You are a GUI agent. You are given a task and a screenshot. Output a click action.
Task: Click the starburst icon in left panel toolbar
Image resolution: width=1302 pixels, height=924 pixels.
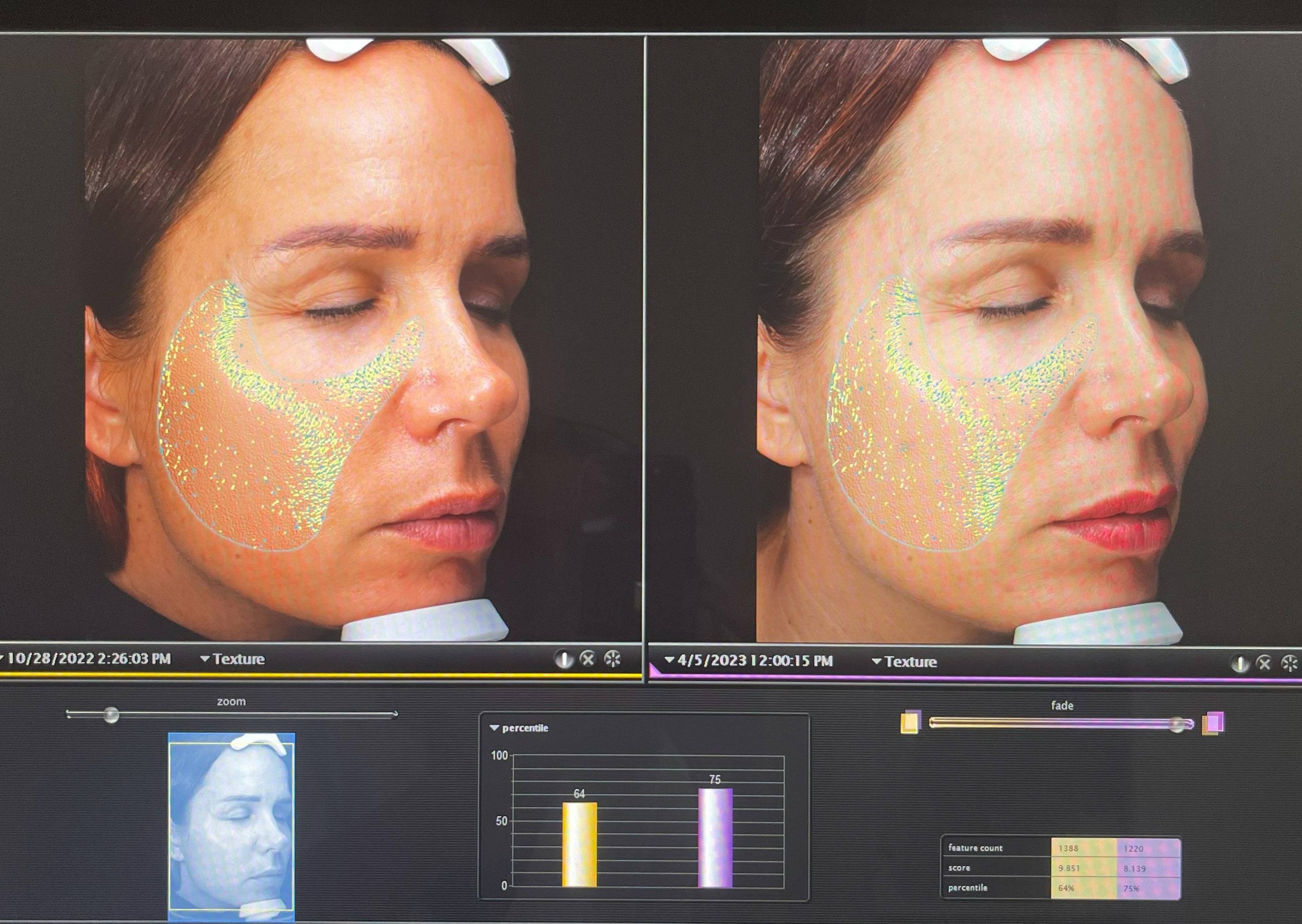point(613,659)
